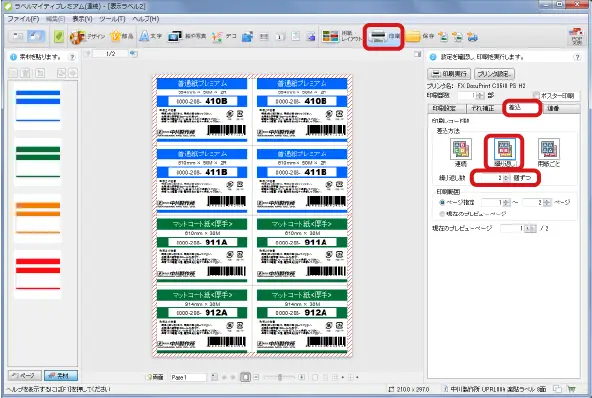
Task: Switch to the 印刷設定 tab
Action: pyautogui.click(x=444, y=108)
